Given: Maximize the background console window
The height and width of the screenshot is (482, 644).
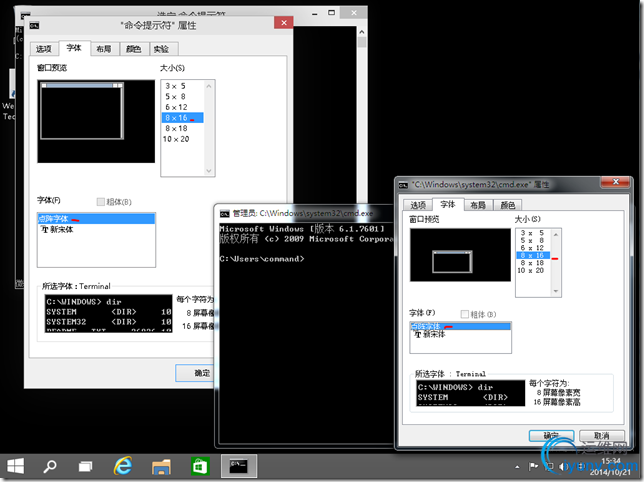Looking at the screenshot, I should pyautogui.click(x=331, y=13).
